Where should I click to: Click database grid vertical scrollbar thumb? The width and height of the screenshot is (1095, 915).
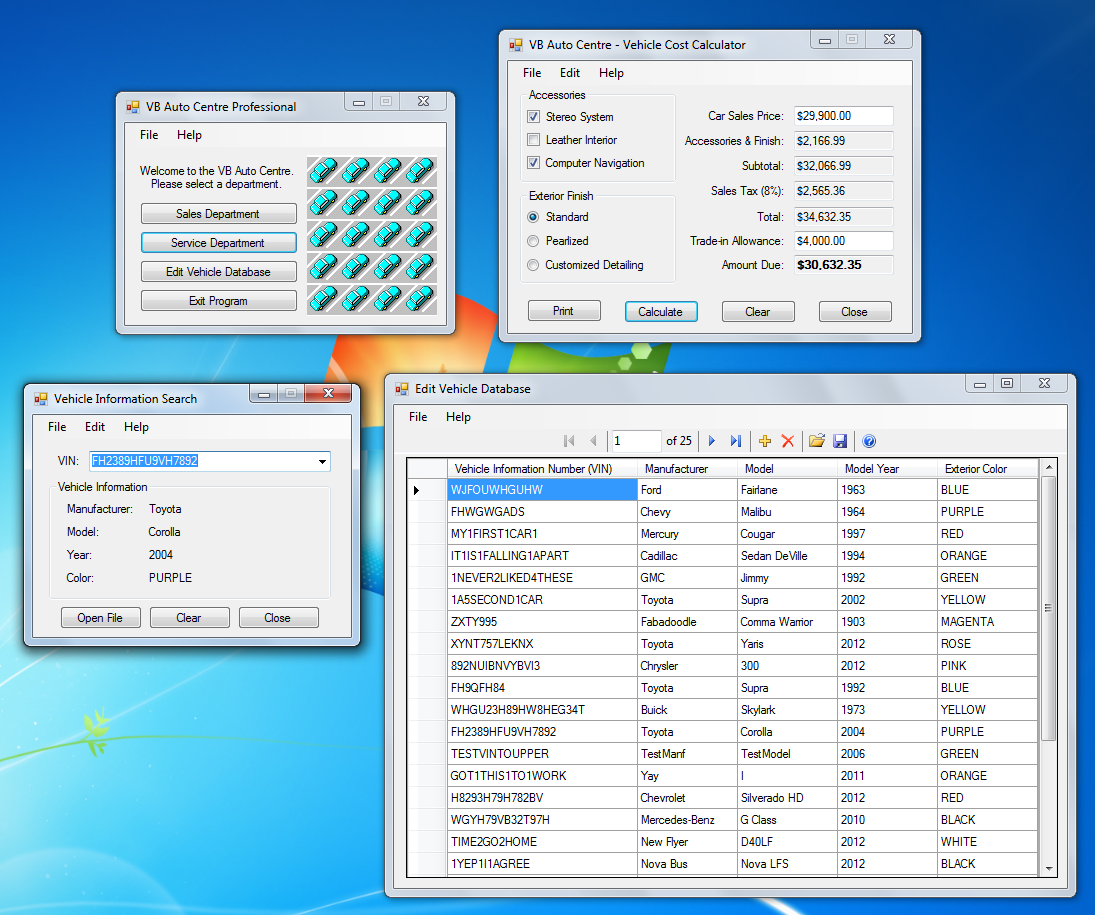(x=1048, y=608)
